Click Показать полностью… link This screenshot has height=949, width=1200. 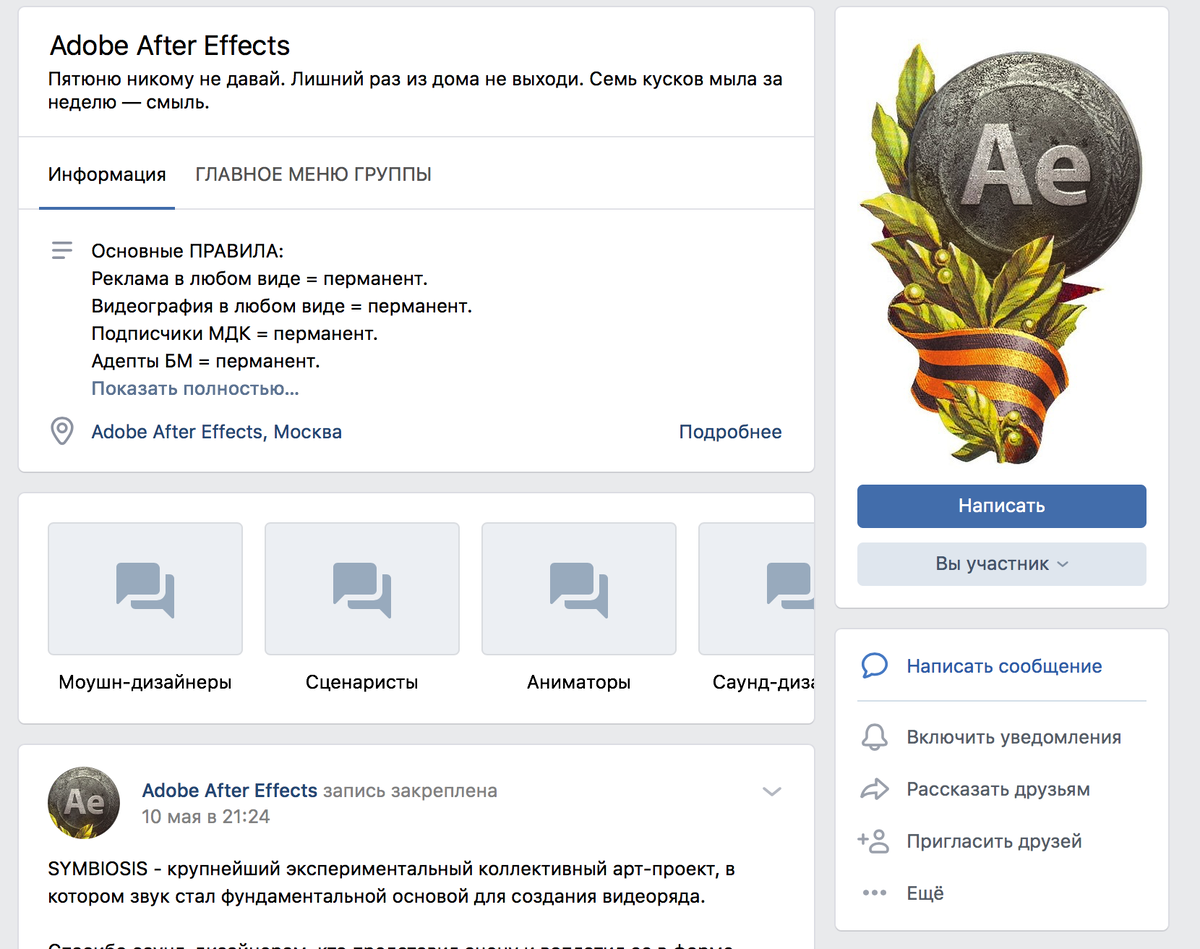[195, 388]
